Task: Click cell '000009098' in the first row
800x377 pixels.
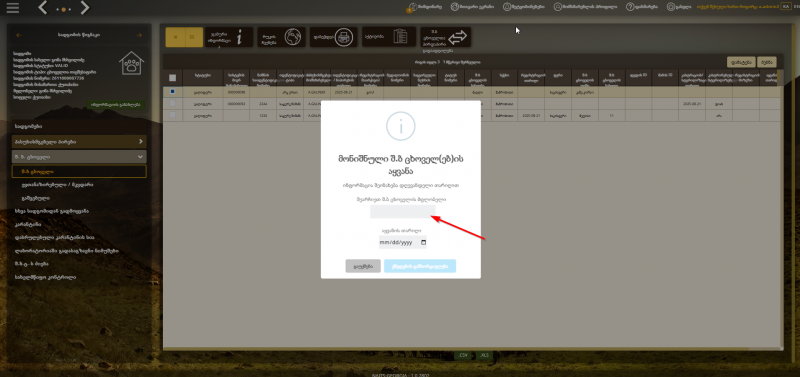Action: [236, 92]
